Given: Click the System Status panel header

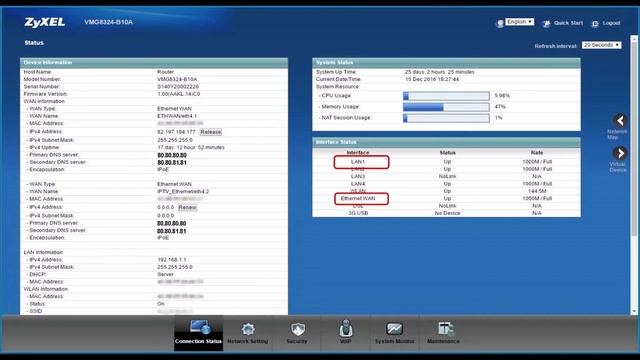Looking at the screenshot, I should pyautogui.click(x=446, y=62).
